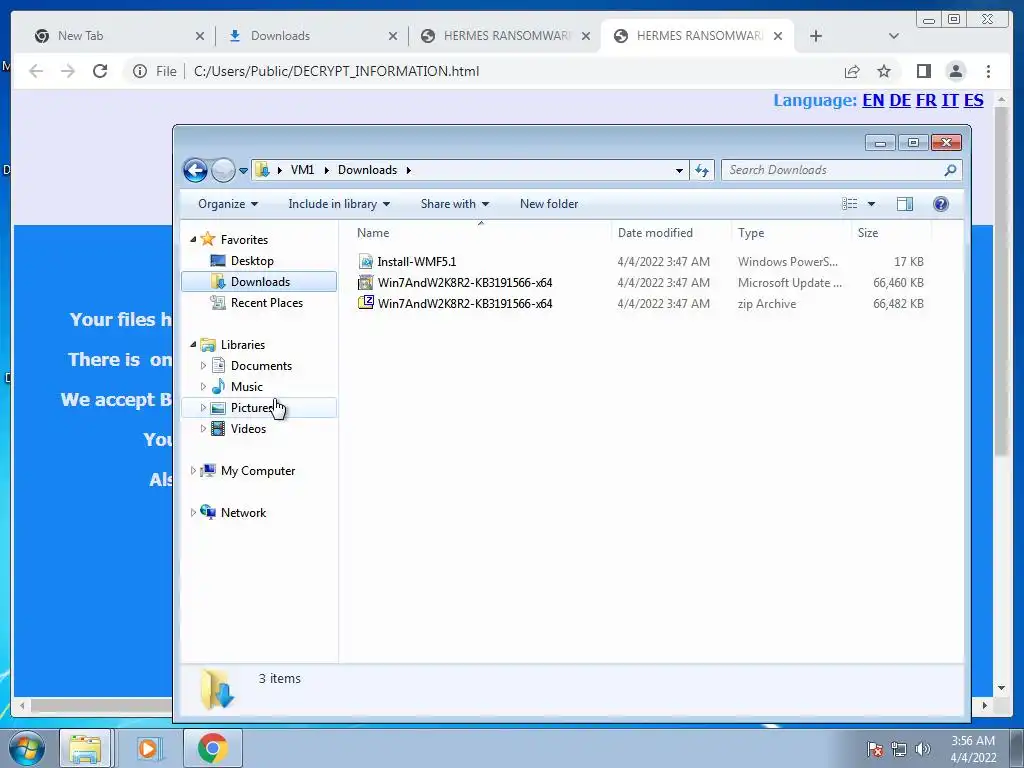
Task: Refresh the Downloads folder view
Action: (702, 170)
